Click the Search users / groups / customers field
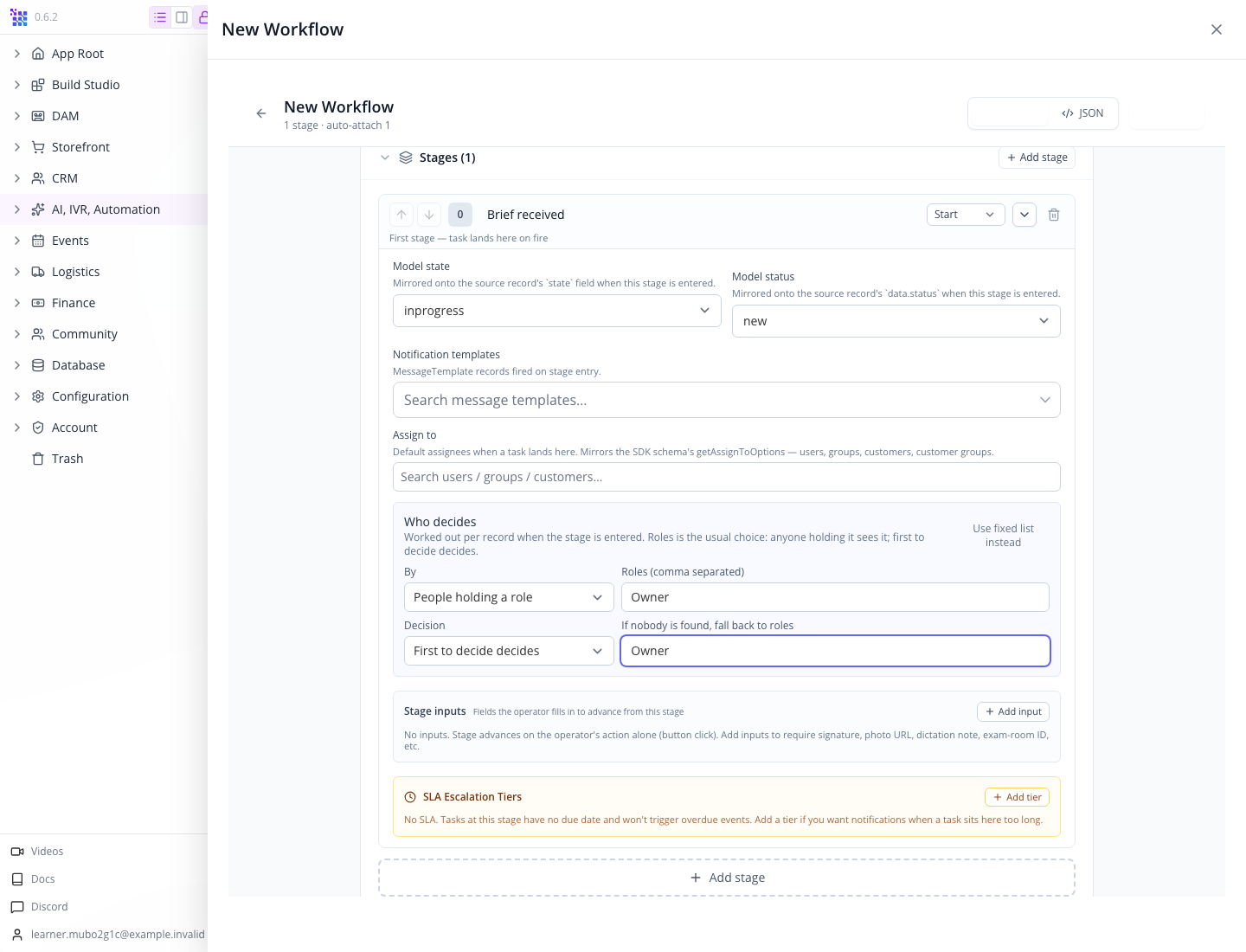 click(x=727, y=477)
